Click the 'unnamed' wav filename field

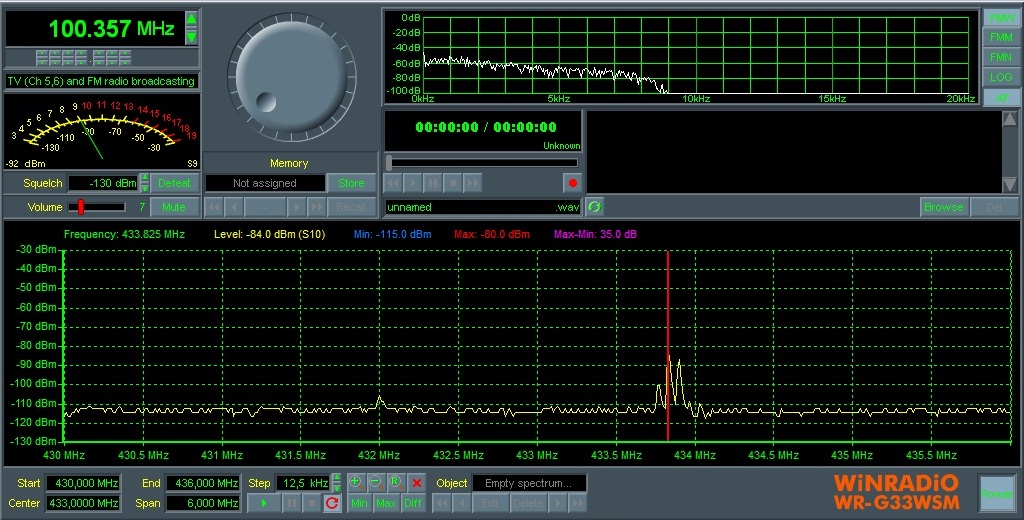[x=483, y=207]
